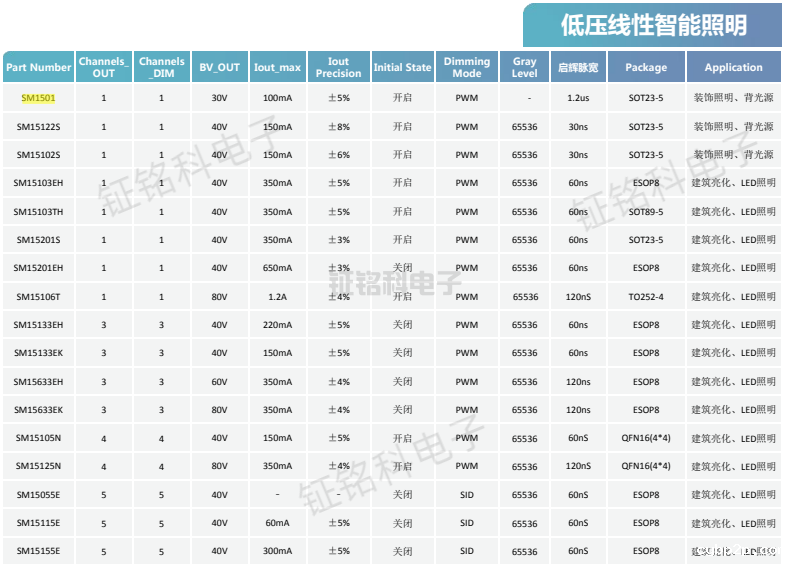Select the SM15106T part number cell

38,297
